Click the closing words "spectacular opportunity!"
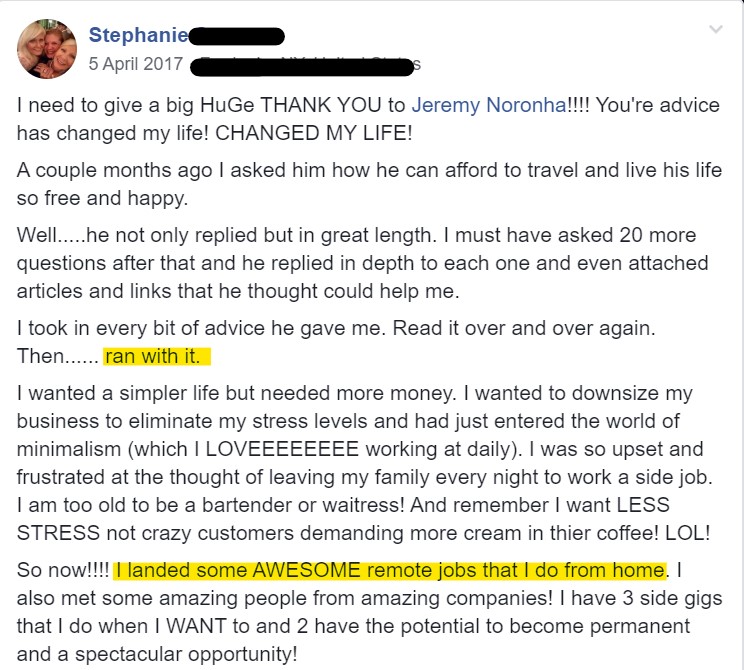 coord(186,654)
